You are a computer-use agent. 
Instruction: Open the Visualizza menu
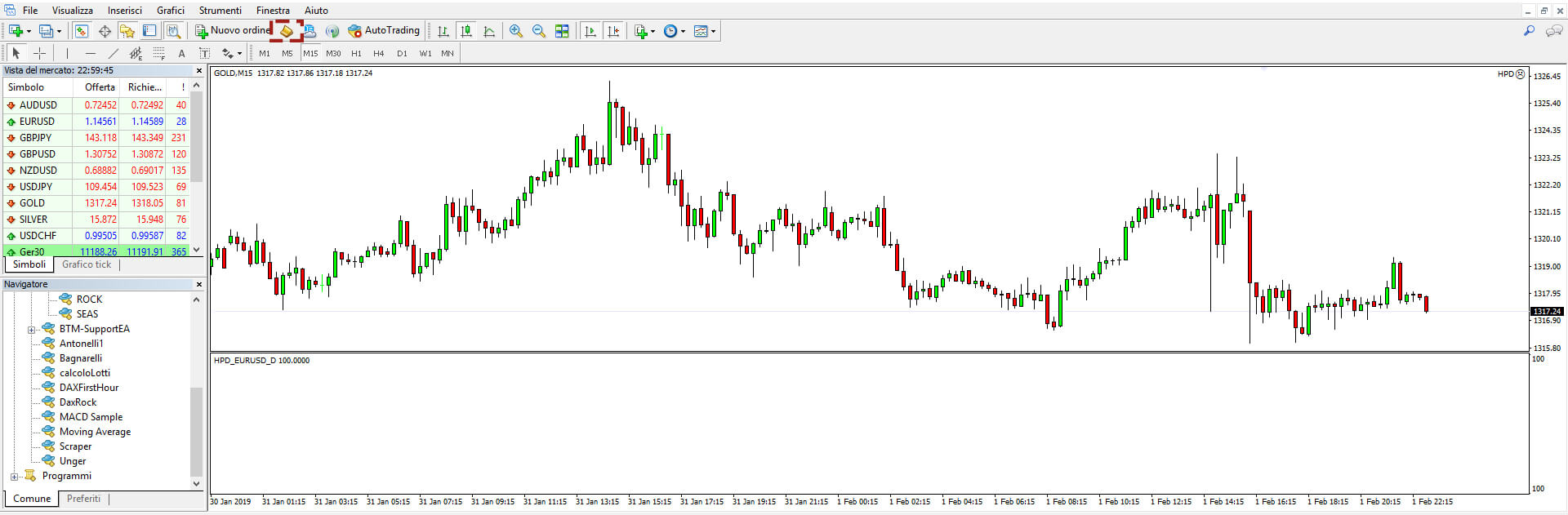click(x=72, y=11)
